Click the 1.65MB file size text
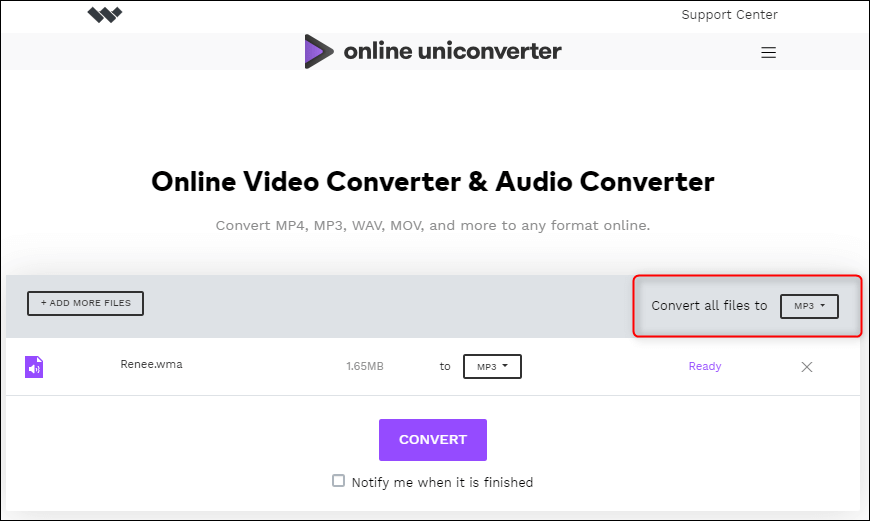 [x=365, y=367]
